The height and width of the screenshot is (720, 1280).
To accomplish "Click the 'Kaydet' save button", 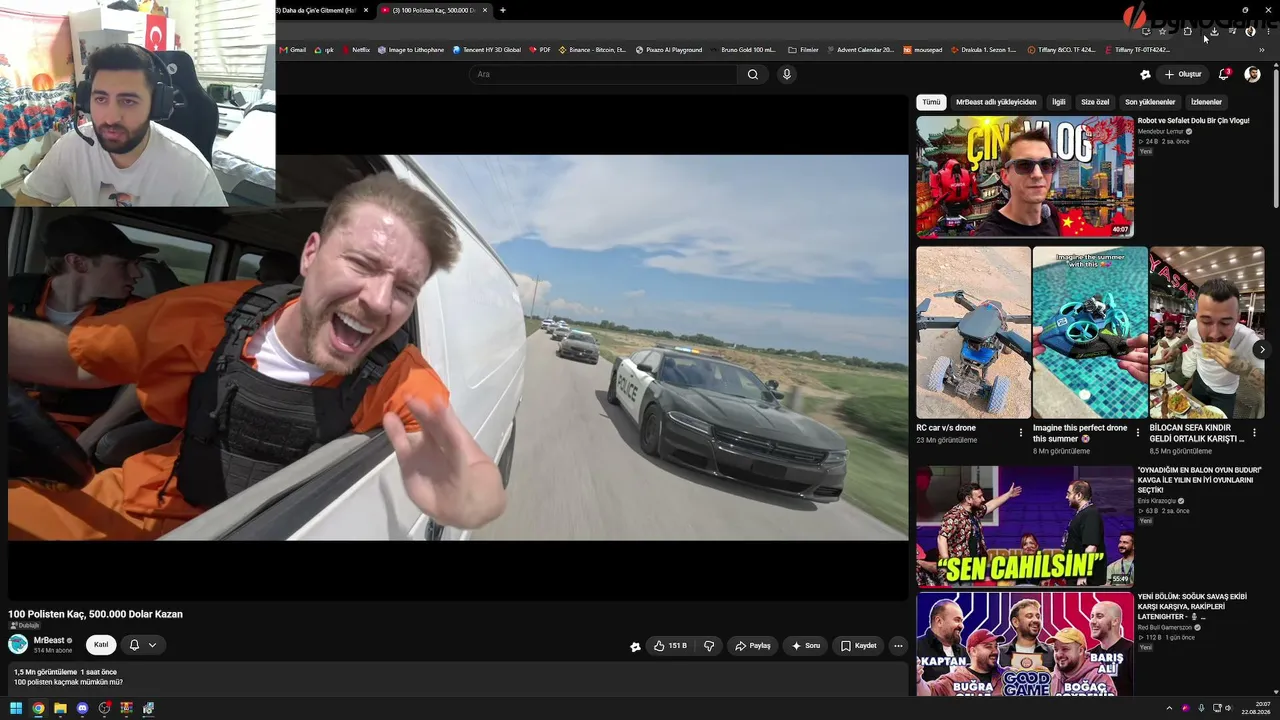I will tap(858, 646).
